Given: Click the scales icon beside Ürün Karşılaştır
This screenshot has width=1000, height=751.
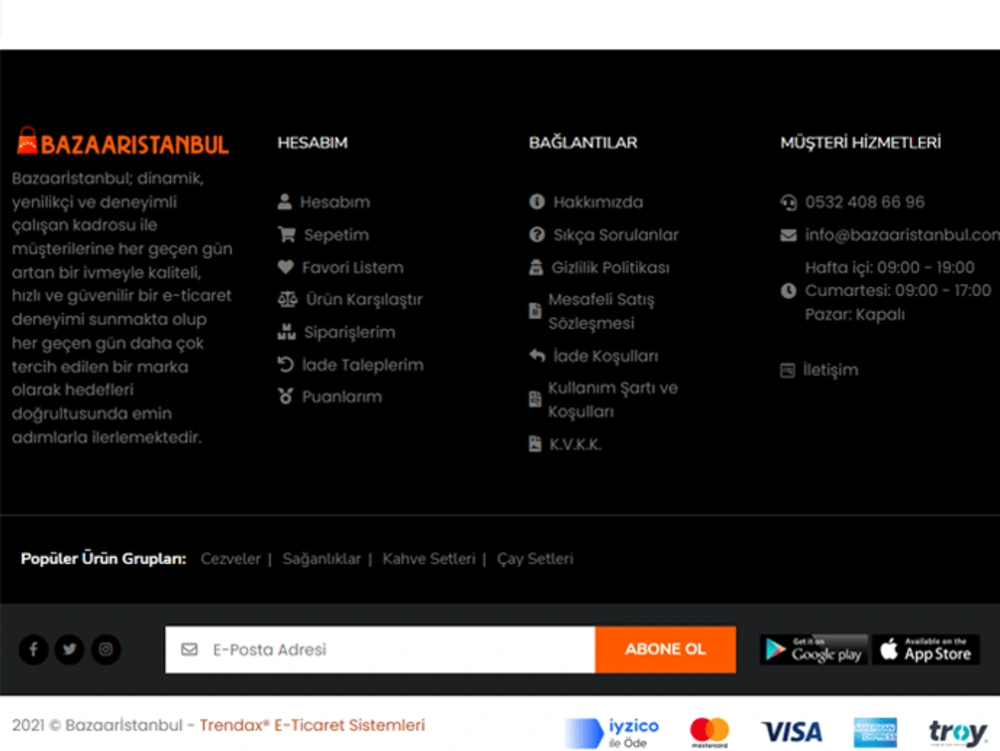Looking at the screenshot, I should (x=287, y=299).
